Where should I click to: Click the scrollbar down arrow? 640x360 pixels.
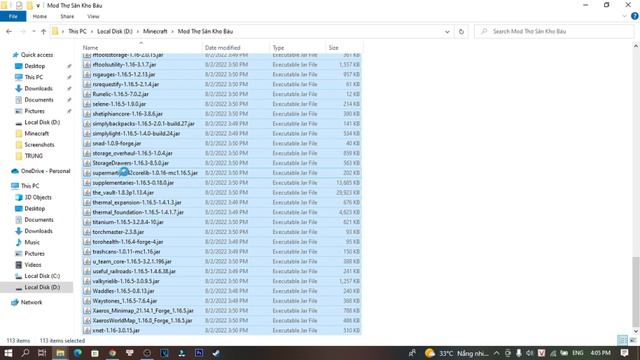(636, 331)
